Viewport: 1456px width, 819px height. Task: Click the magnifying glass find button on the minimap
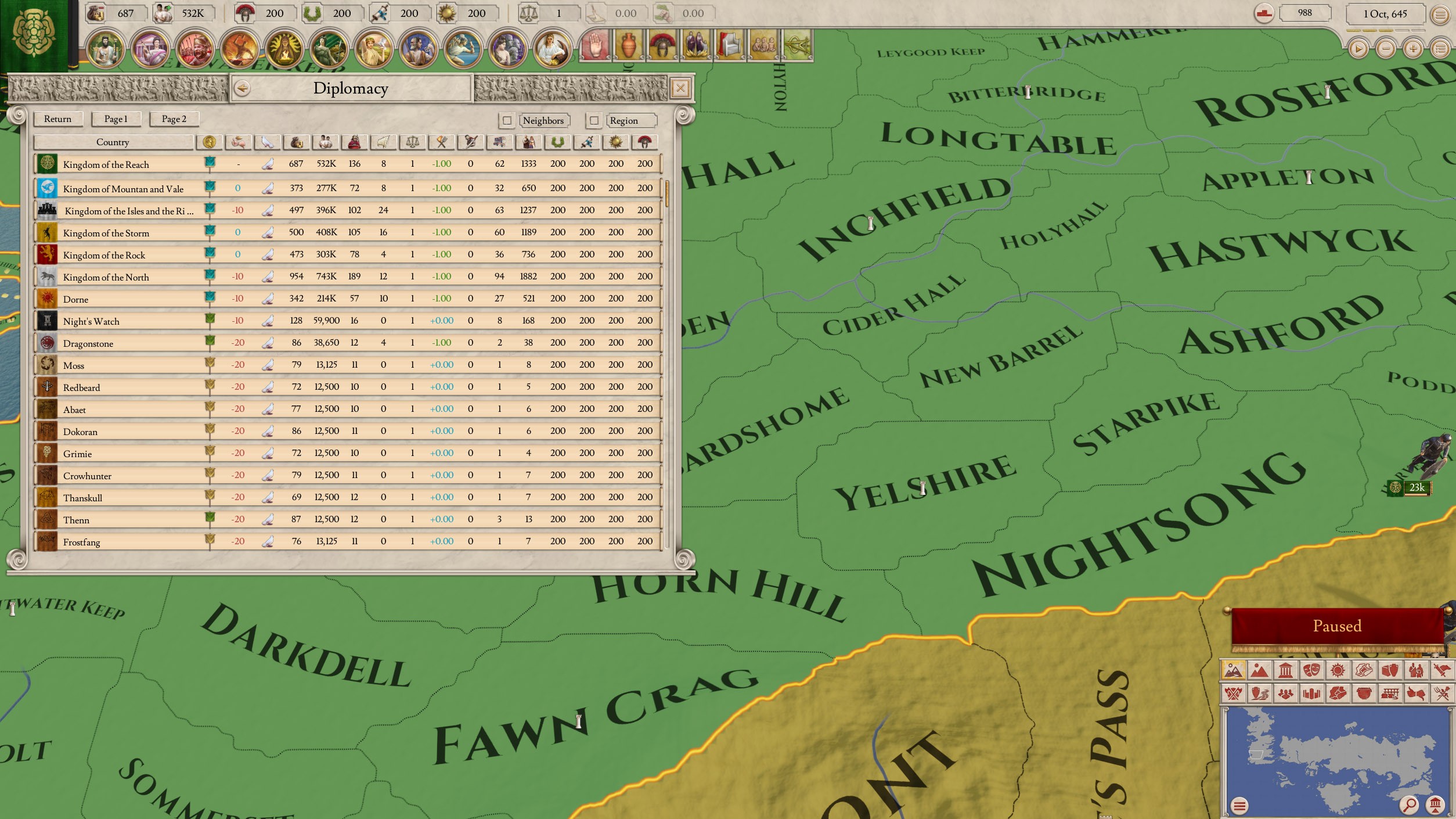(1409, 805)
